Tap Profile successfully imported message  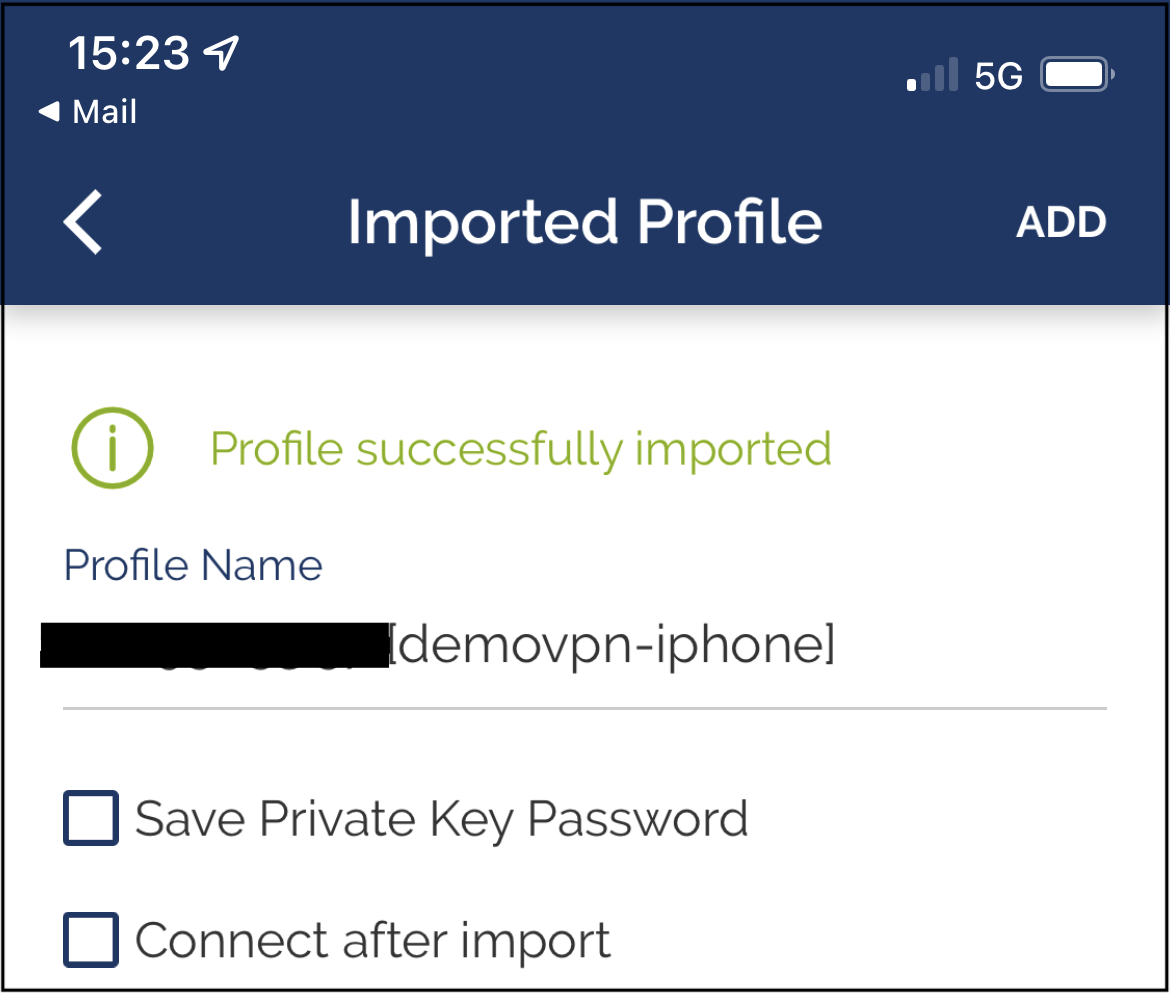click(521, 449)
